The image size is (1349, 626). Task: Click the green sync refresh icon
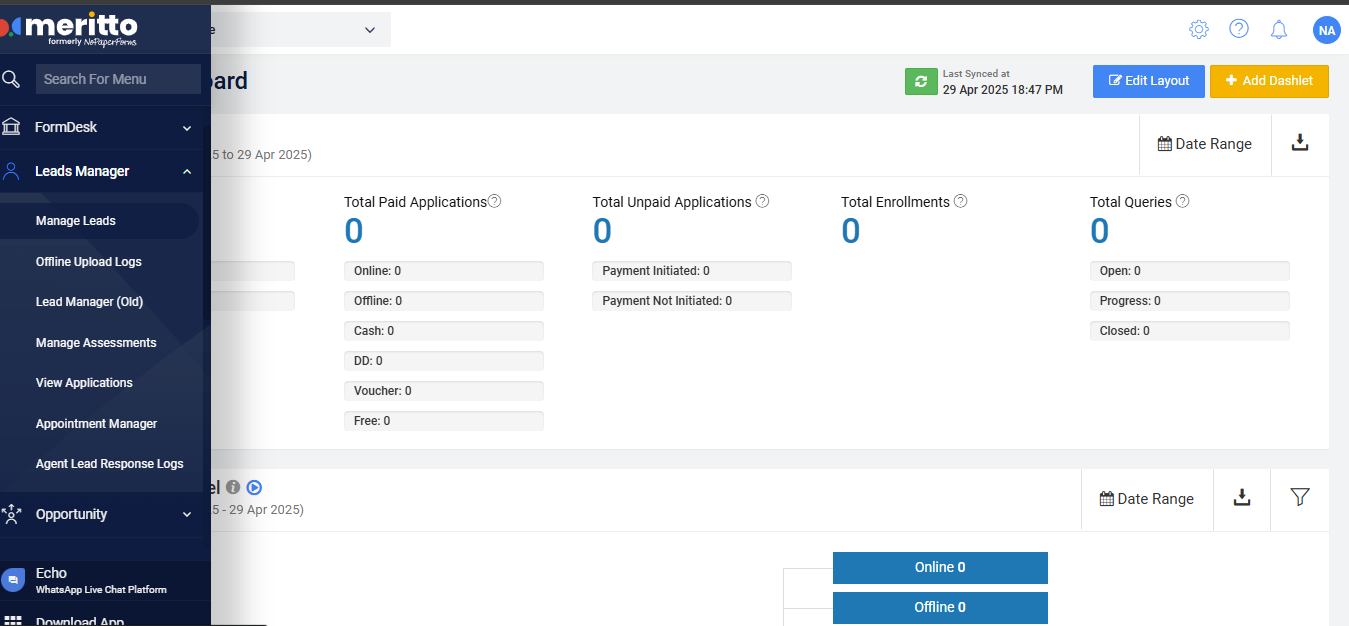pyautogui.click(x=921, y=81)
